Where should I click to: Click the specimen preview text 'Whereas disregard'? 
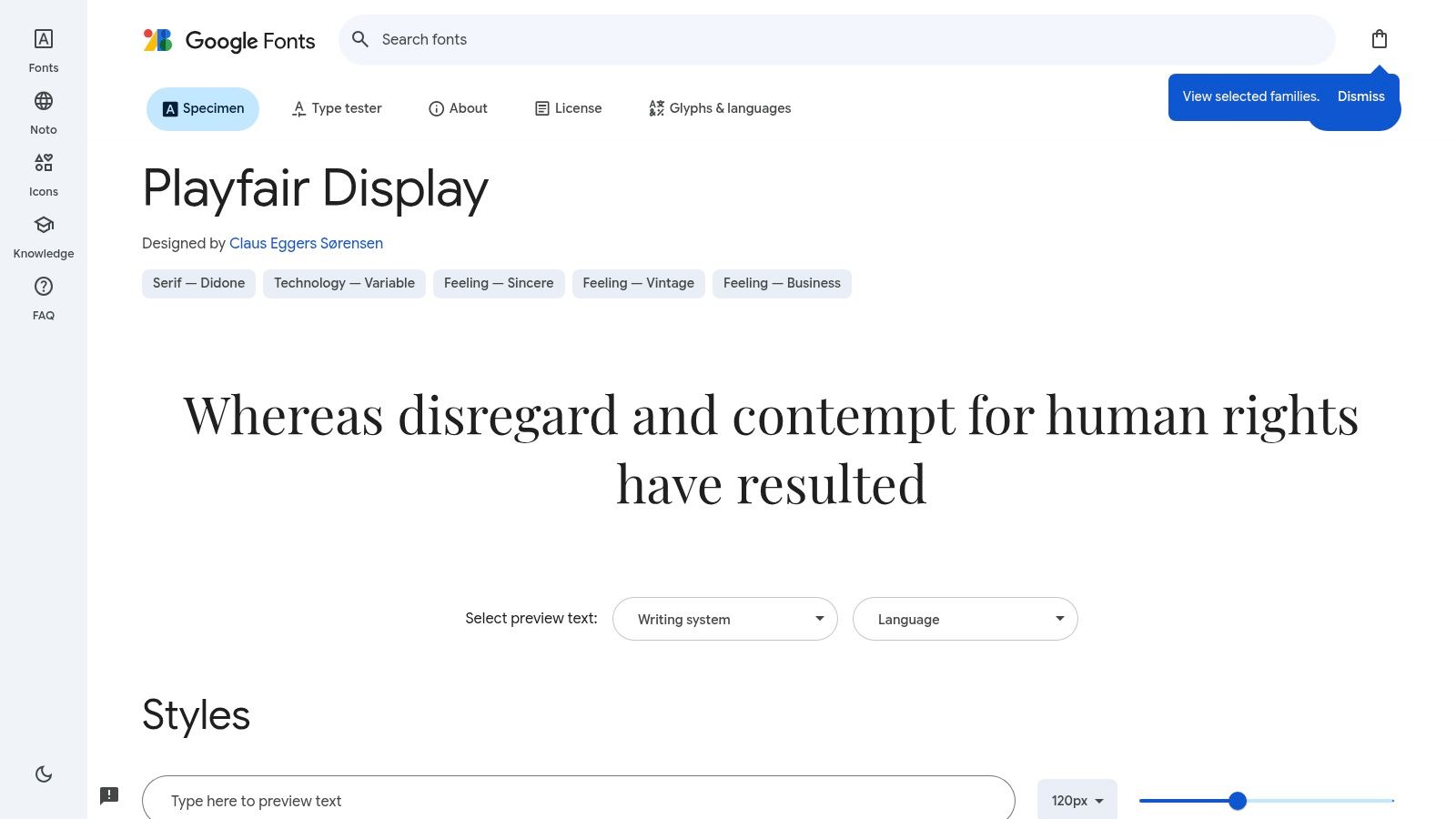coord(400,416)
